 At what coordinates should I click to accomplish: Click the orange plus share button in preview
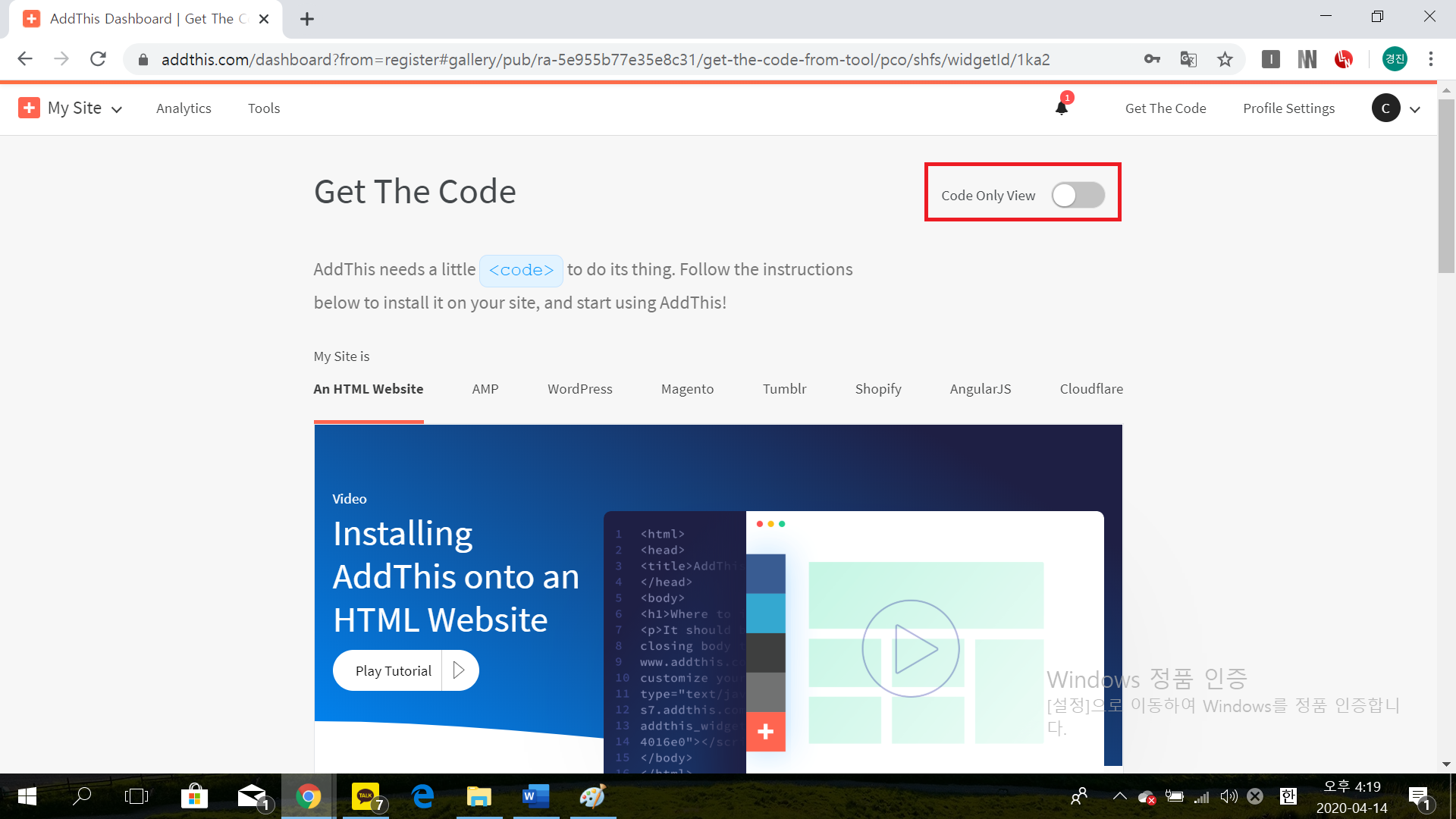(x=765, y=732)
